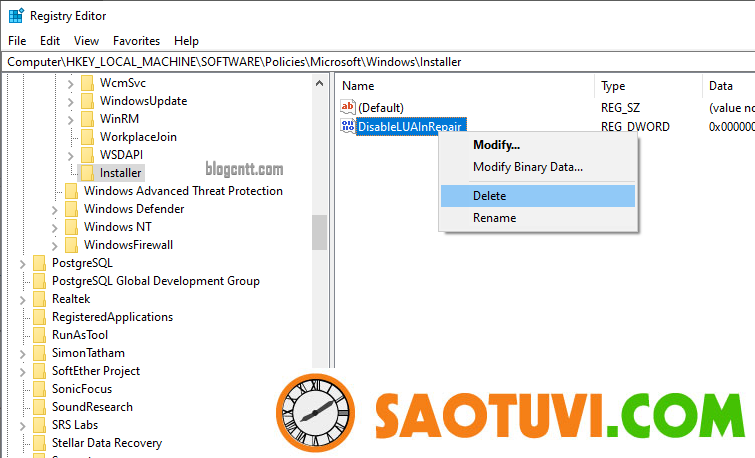Click the WcmSvc folder icon

point(88,83)
